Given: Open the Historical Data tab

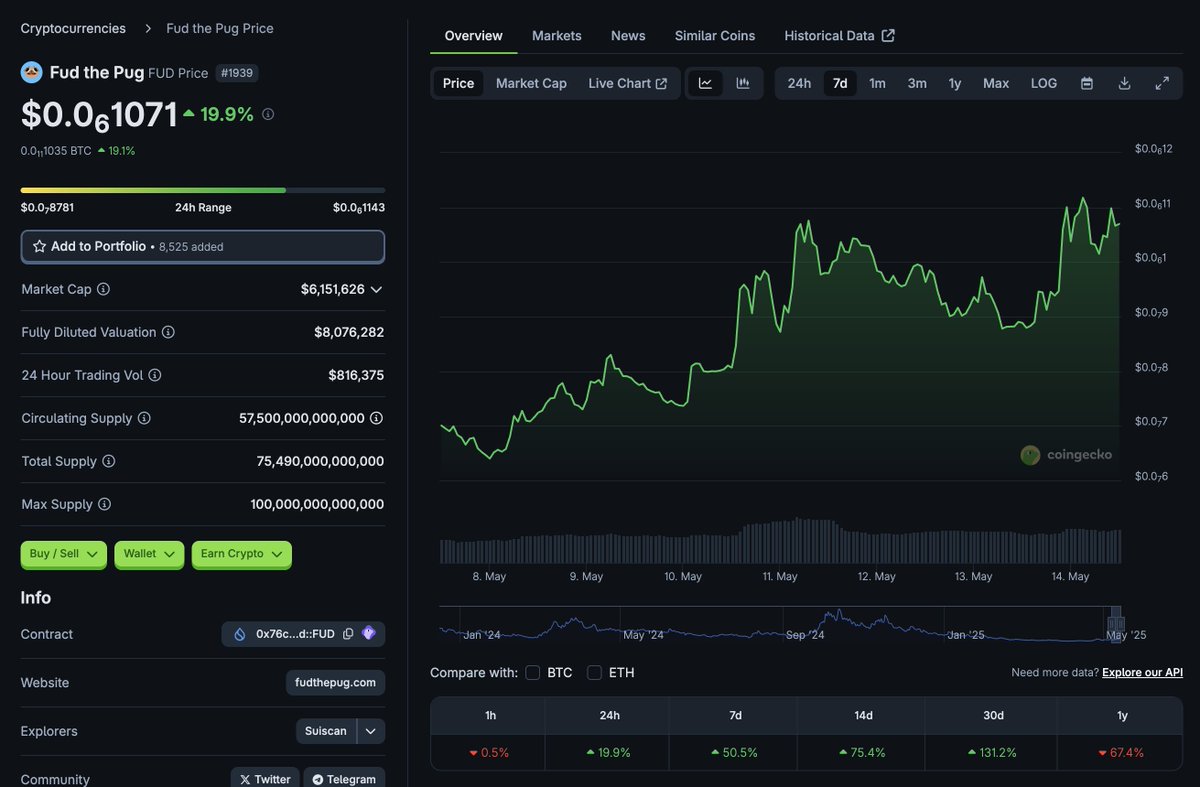Looking at the screenshot, I should coord(839,35).
